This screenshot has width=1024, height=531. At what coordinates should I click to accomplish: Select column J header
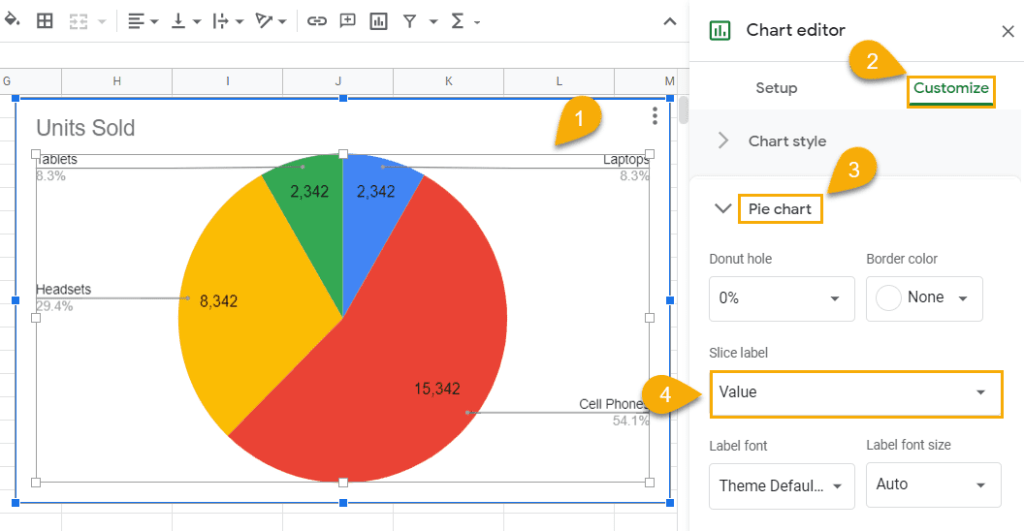coord(338,82)
